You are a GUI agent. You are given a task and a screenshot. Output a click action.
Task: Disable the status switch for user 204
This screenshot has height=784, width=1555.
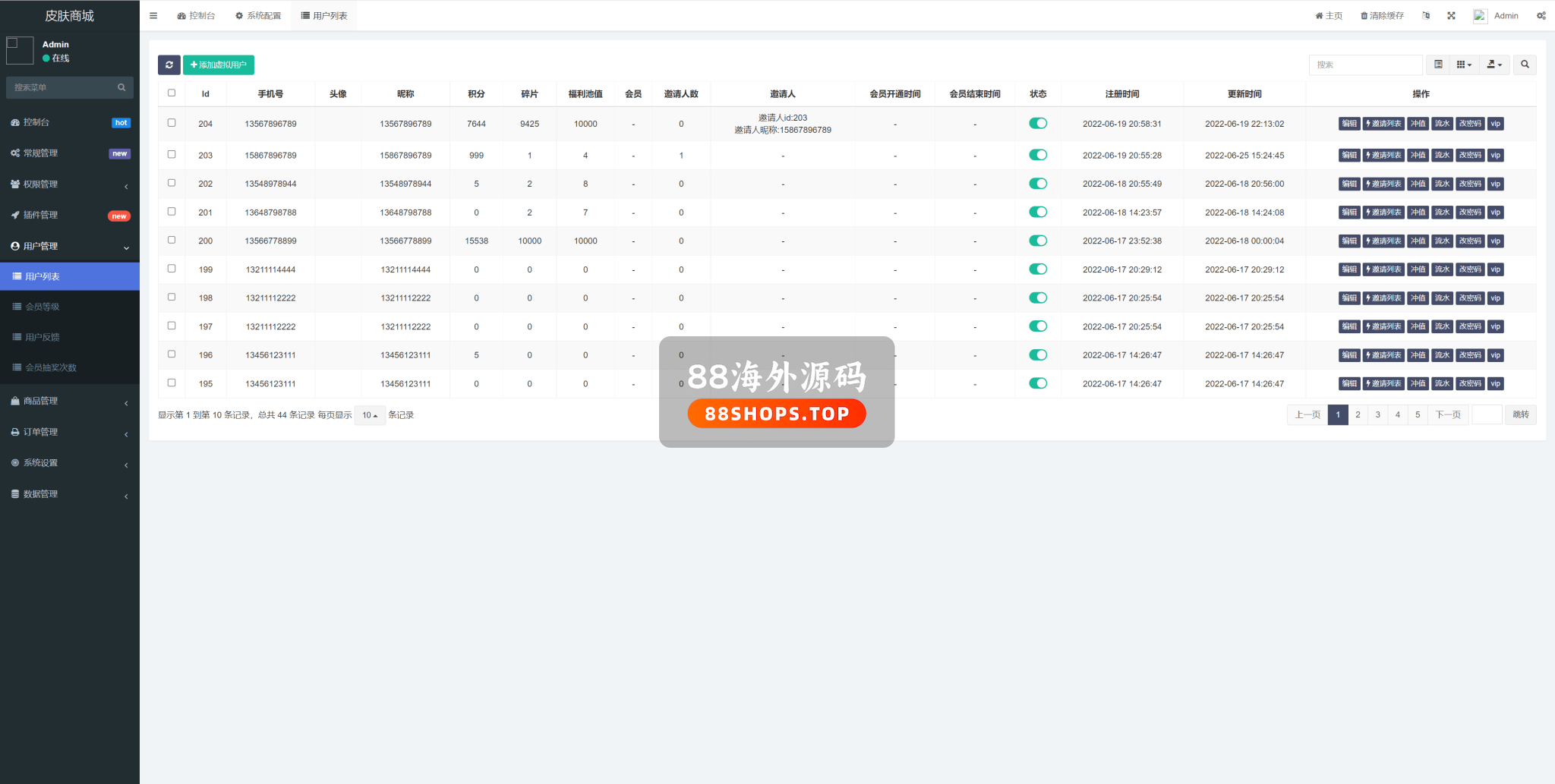(x=1037, y=124)
